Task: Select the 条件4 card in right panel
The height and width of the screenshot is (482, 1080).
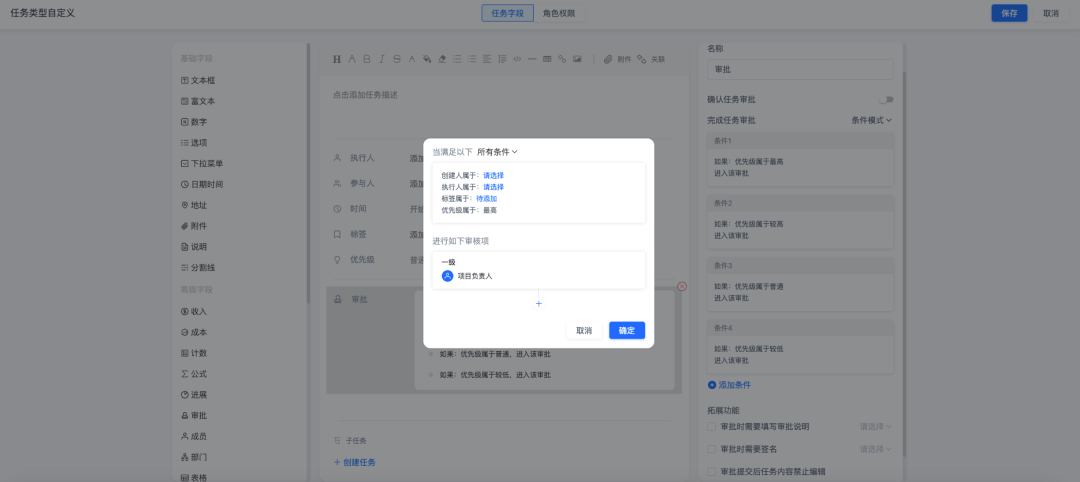Action: [x=800, y=346]
